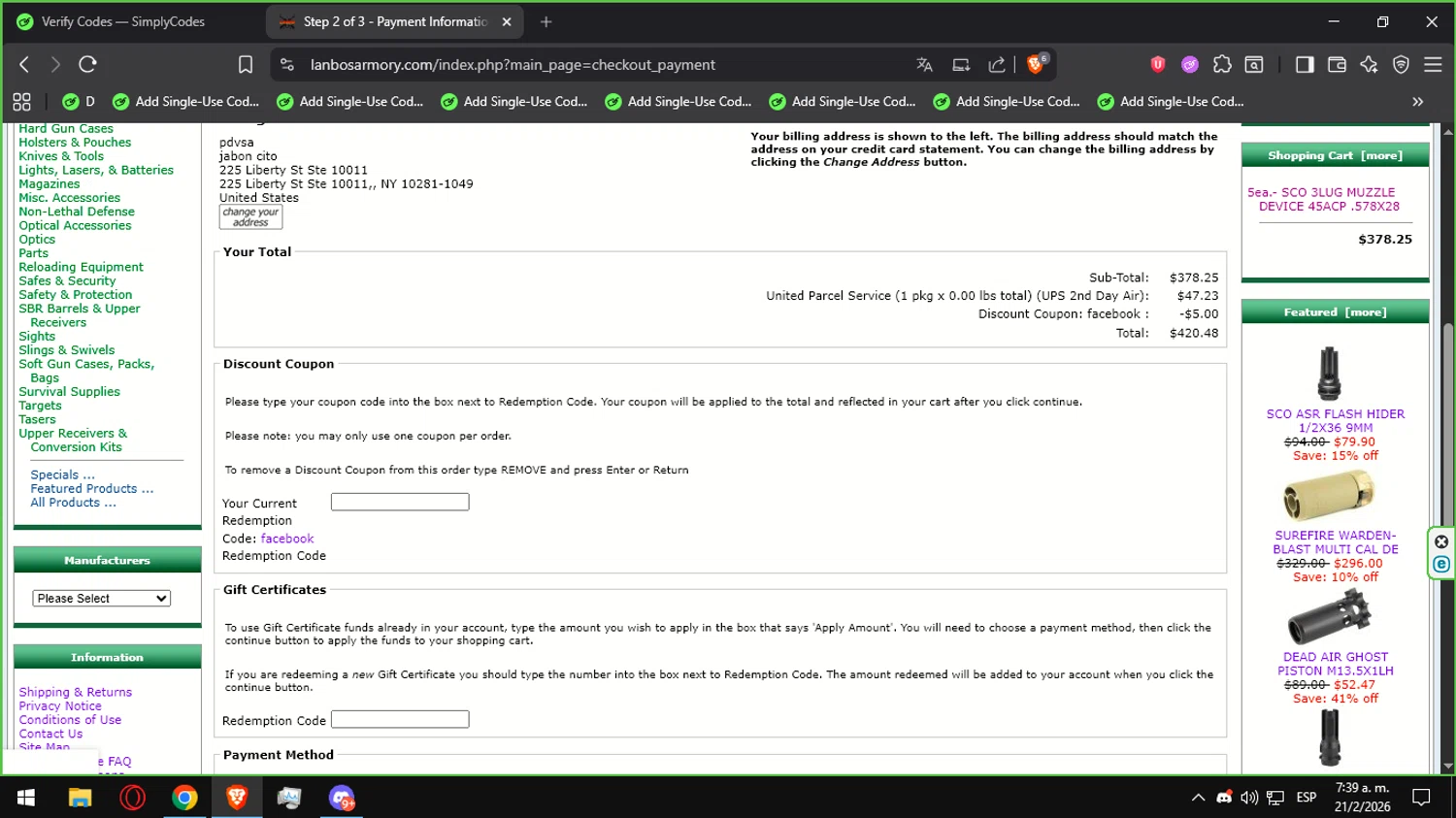The width and height of the screenshot is (1456, 818).
Task: Open the Optics category
Action: (37, 239)
